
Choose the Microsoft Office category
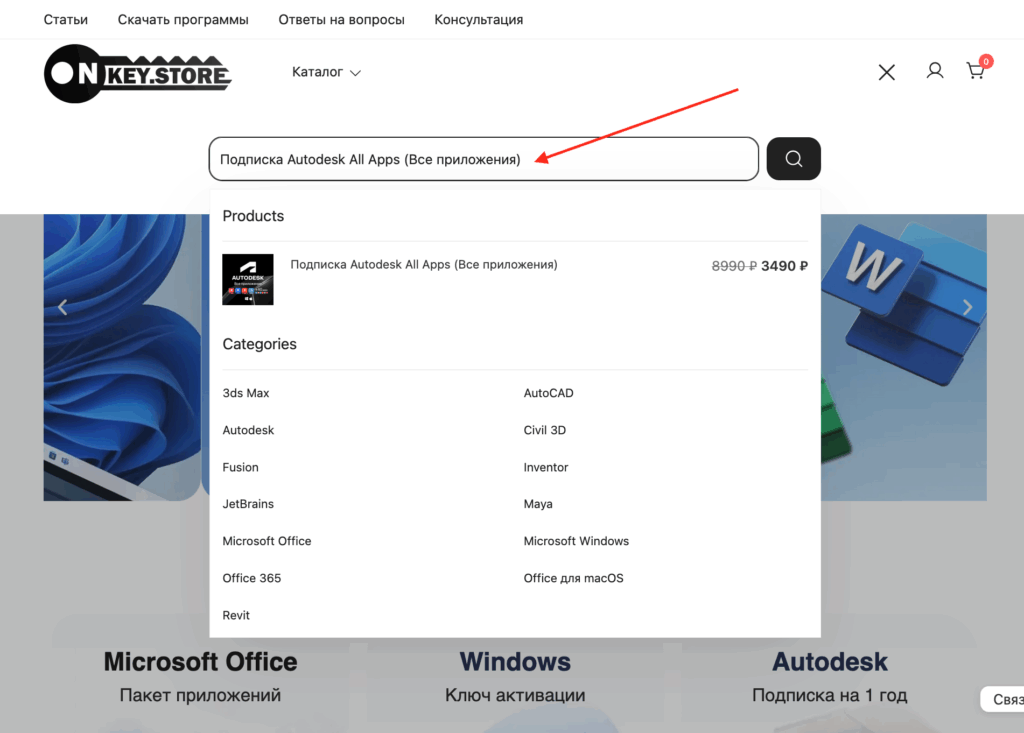point(267,541)
